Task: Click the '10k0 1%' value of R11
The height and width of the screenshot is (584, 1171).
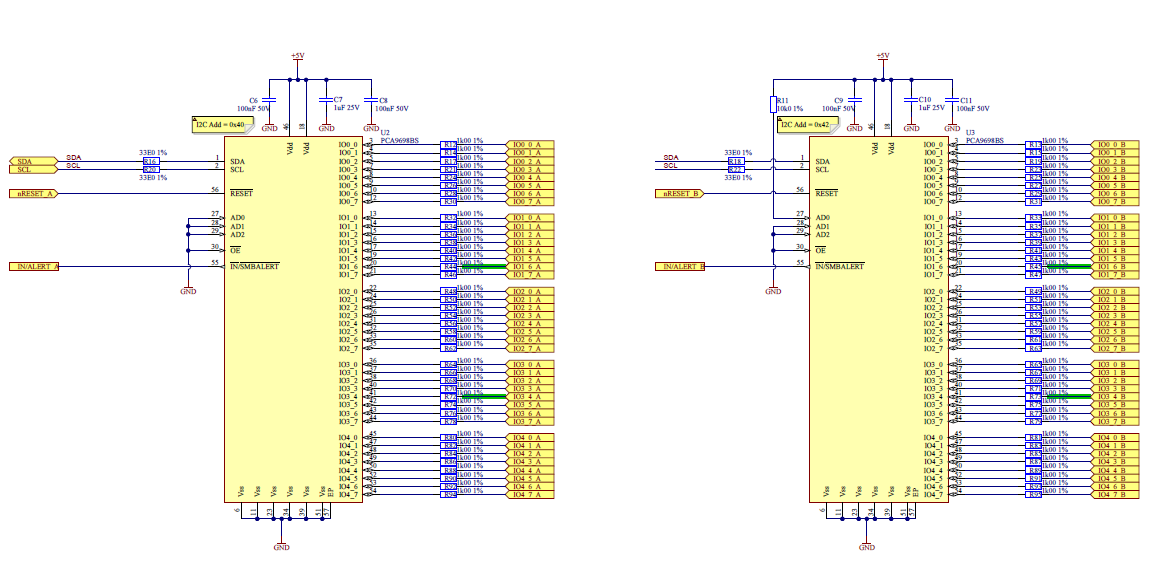Action: tap(790, 109)
